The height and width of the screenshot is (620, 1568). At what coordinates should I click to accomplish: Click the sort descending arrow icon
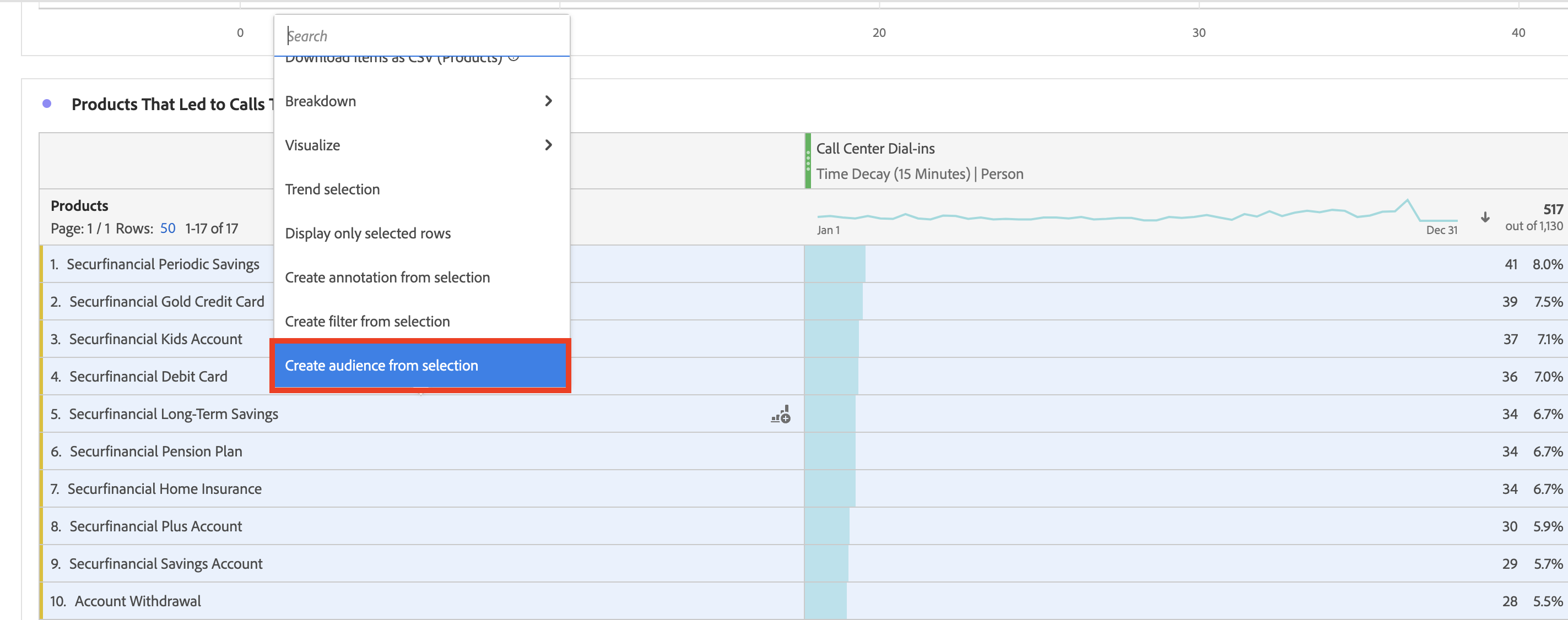(1485, 217)
